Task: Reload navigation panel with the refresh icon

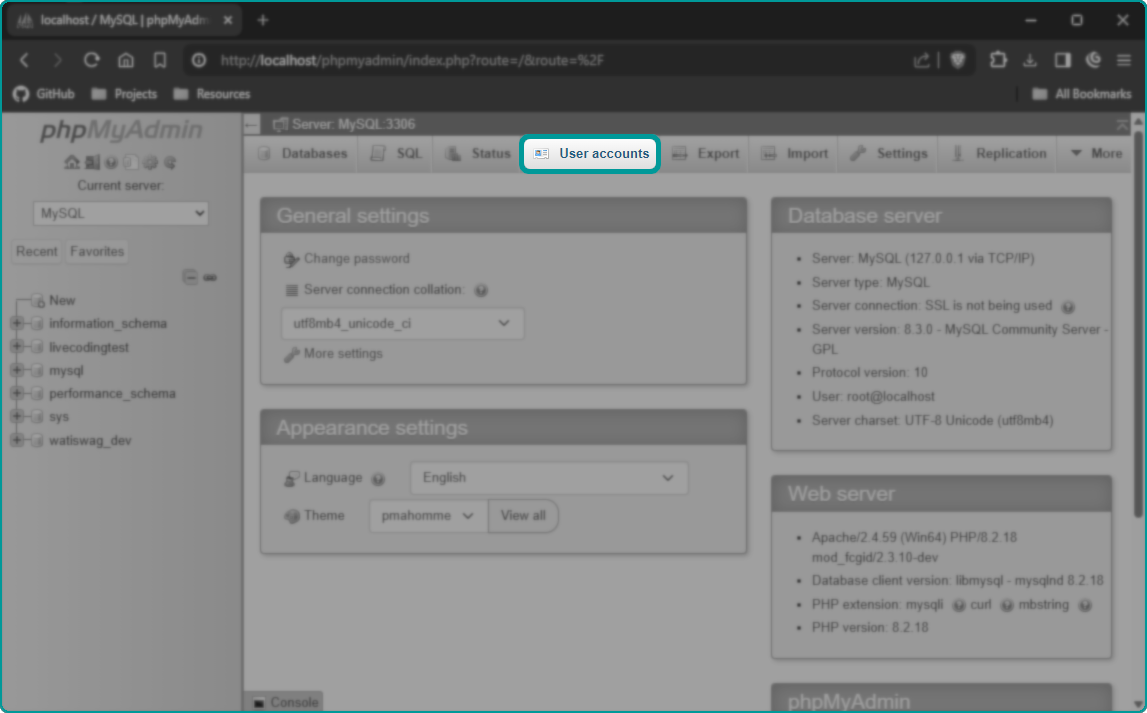Action: (x=170, y=162)
